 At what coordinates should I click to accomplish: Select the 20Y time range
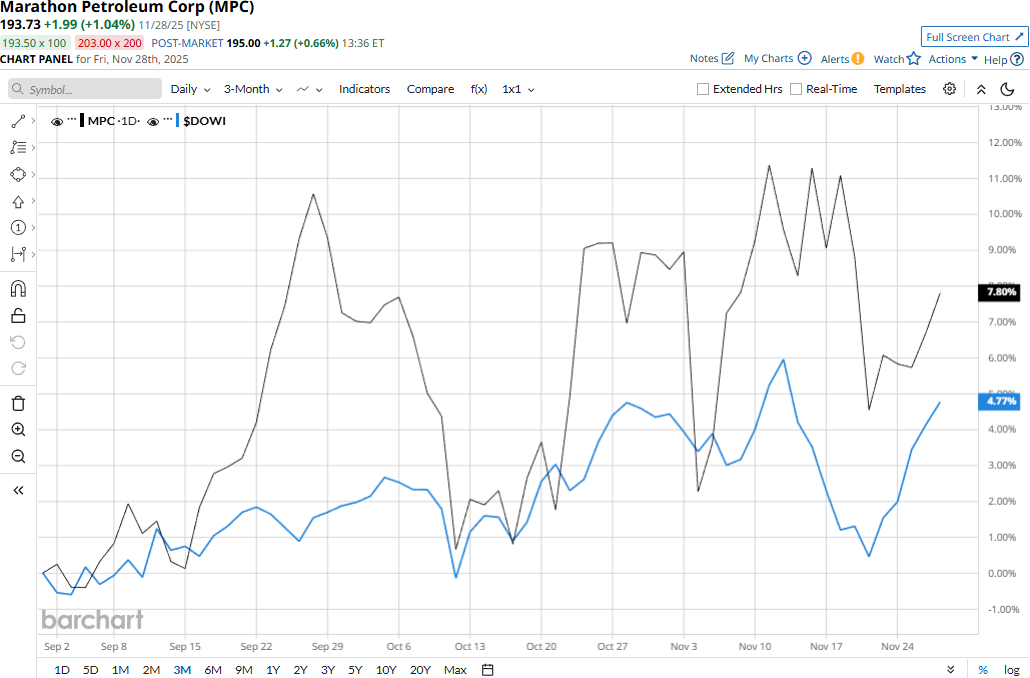click(x=420, y=669)
